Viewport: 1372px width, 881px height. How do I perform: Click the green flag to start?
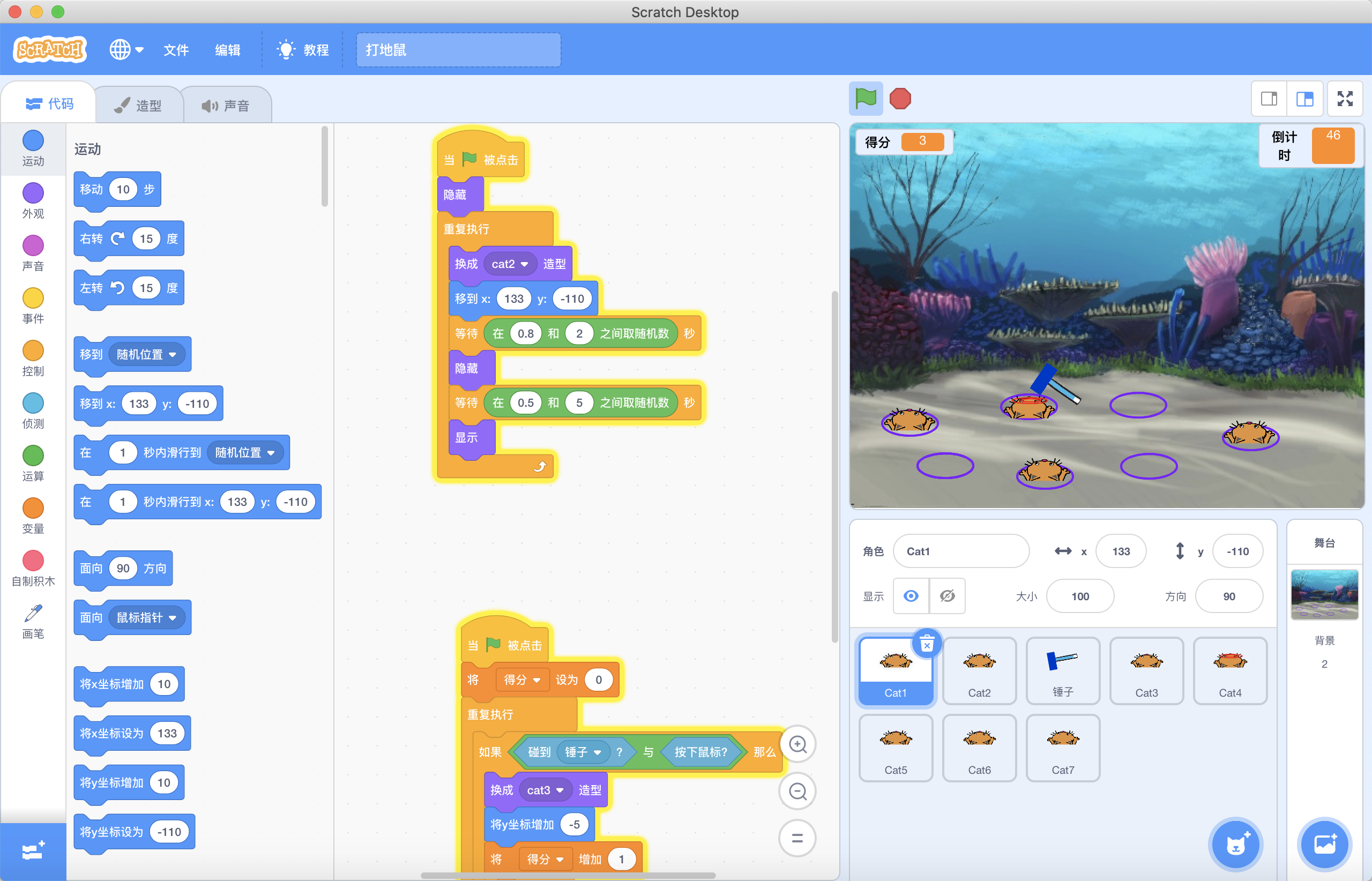tap(866, 99)
